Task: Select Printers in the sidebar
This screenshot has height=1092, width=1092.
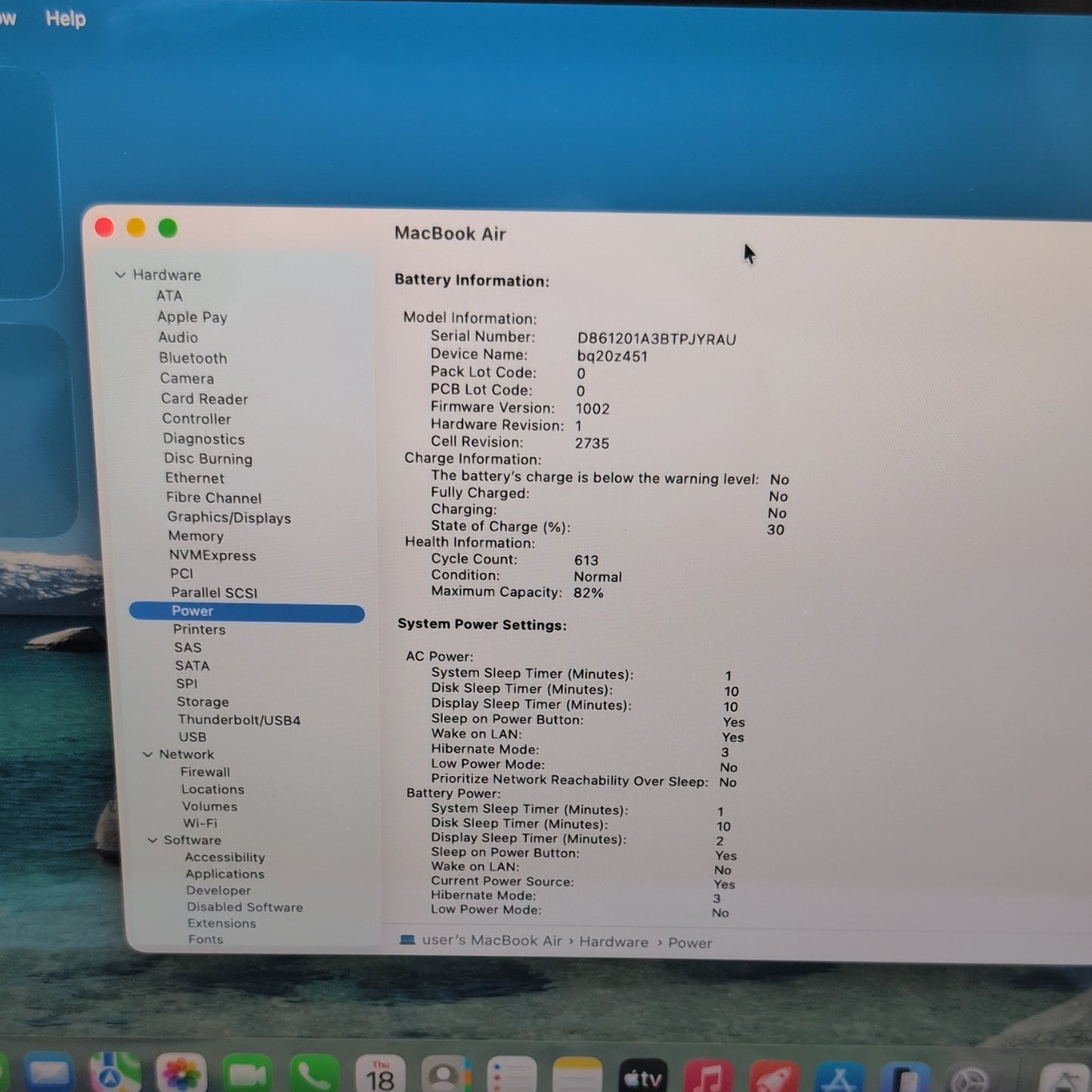Action: click(199, 630)
